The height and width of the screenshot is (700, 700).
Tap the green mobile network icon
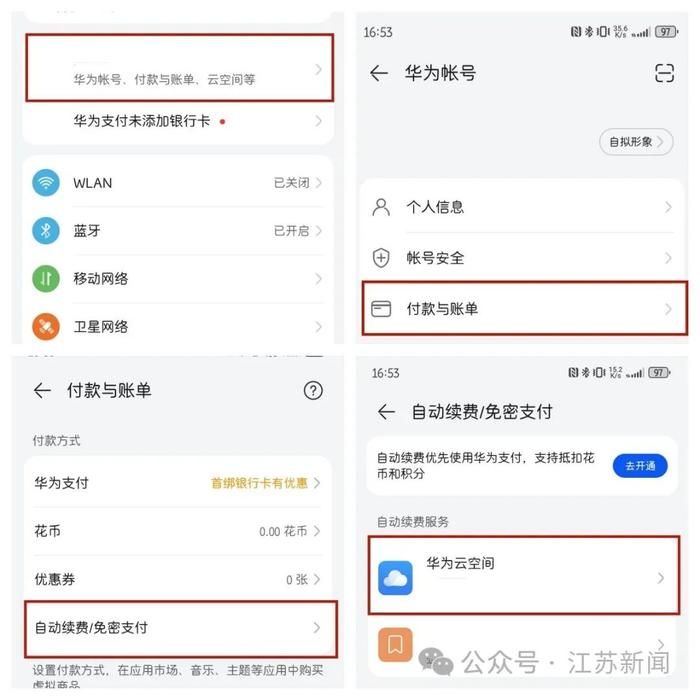(46, 279)
